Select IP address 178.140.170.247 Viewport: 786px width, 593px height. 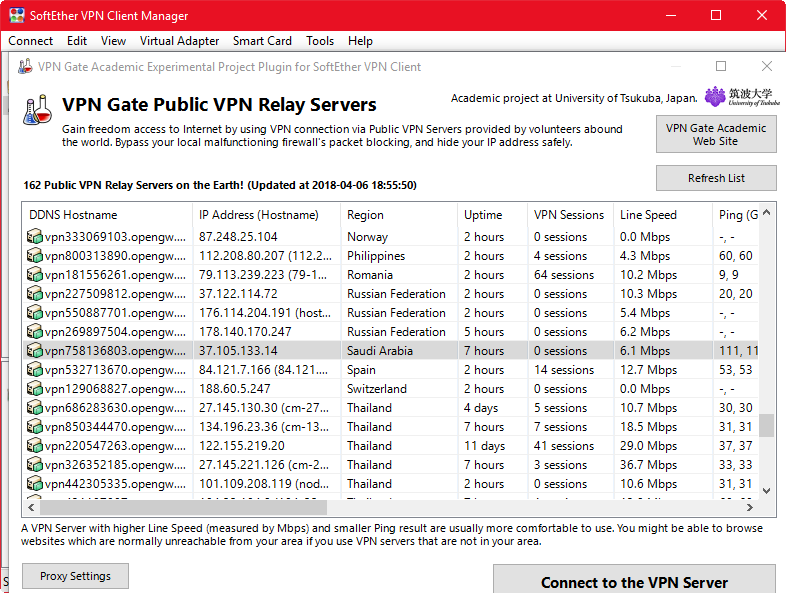pos(245,332)
